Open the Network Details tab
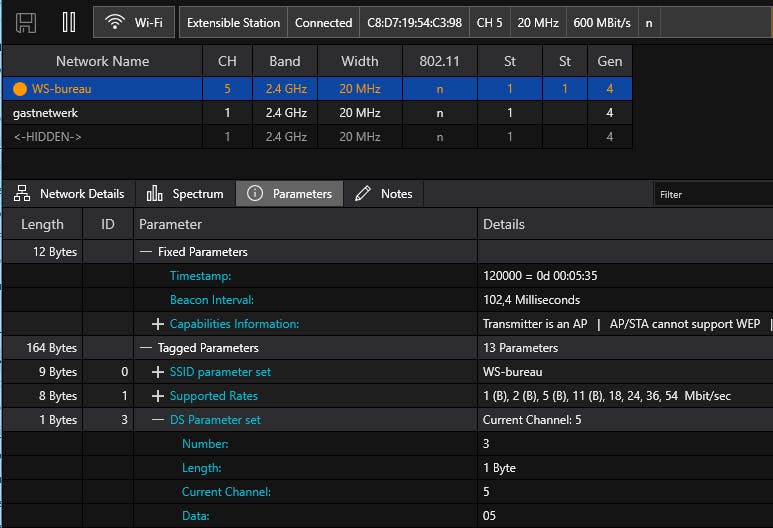 click(x=69, y=194)
